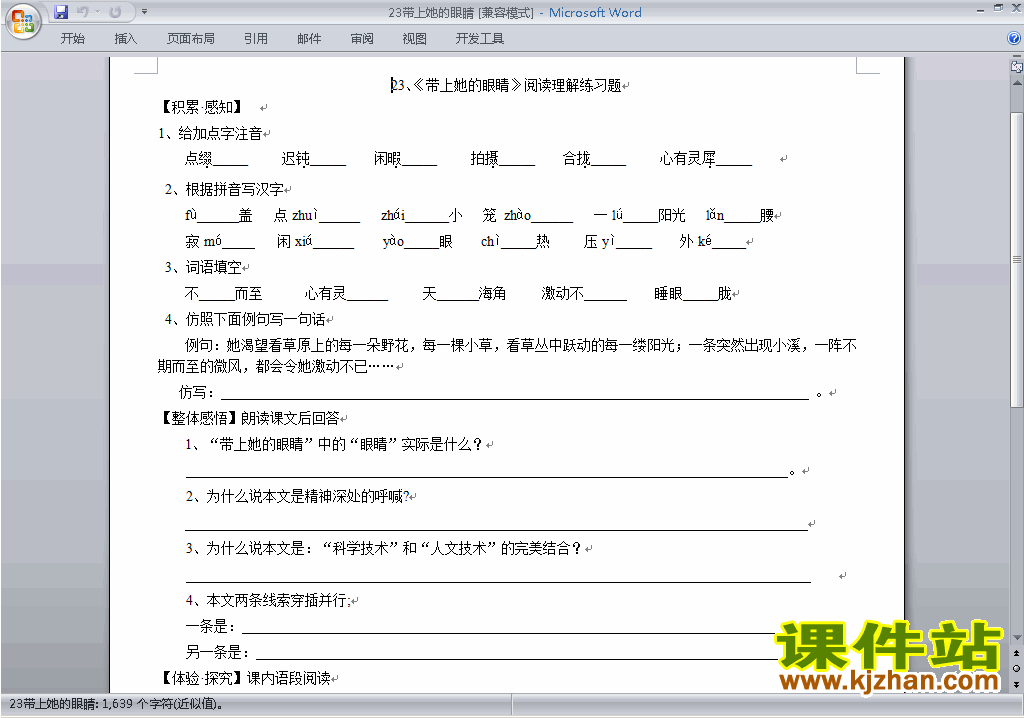
Task: Click the phrase '心有灵犀' with a blank after it
Action: [688, 159]
